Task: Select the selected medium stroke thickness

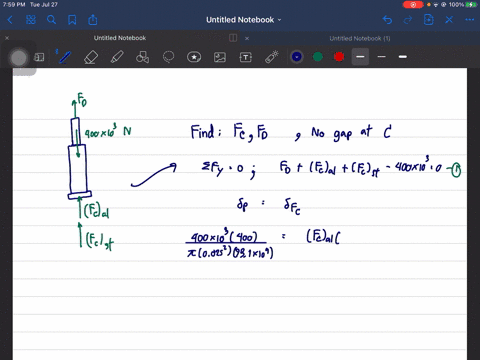Action: pos(360,57)
